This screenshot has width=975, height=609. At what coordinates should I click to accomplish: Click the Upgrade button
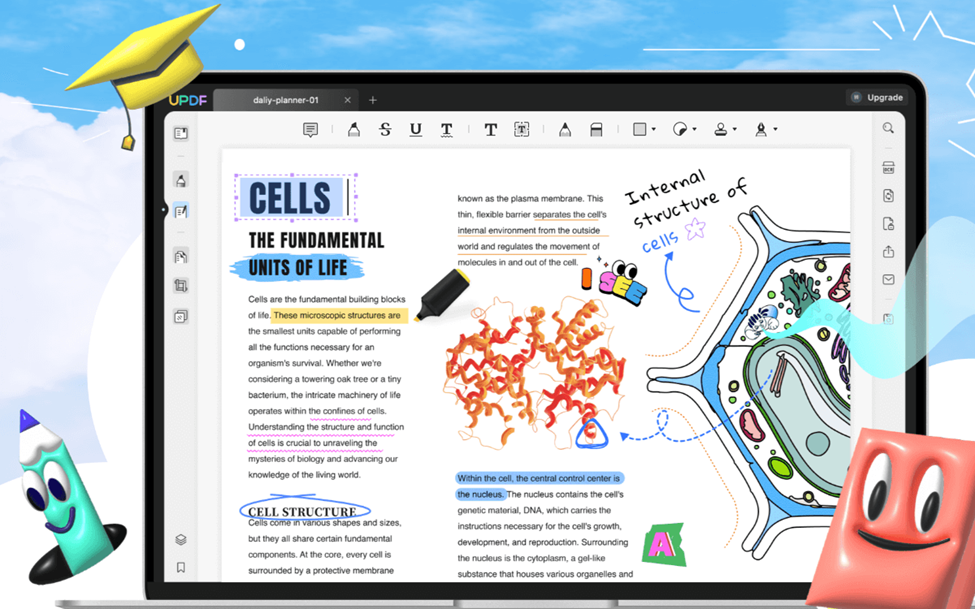(877, 97)
